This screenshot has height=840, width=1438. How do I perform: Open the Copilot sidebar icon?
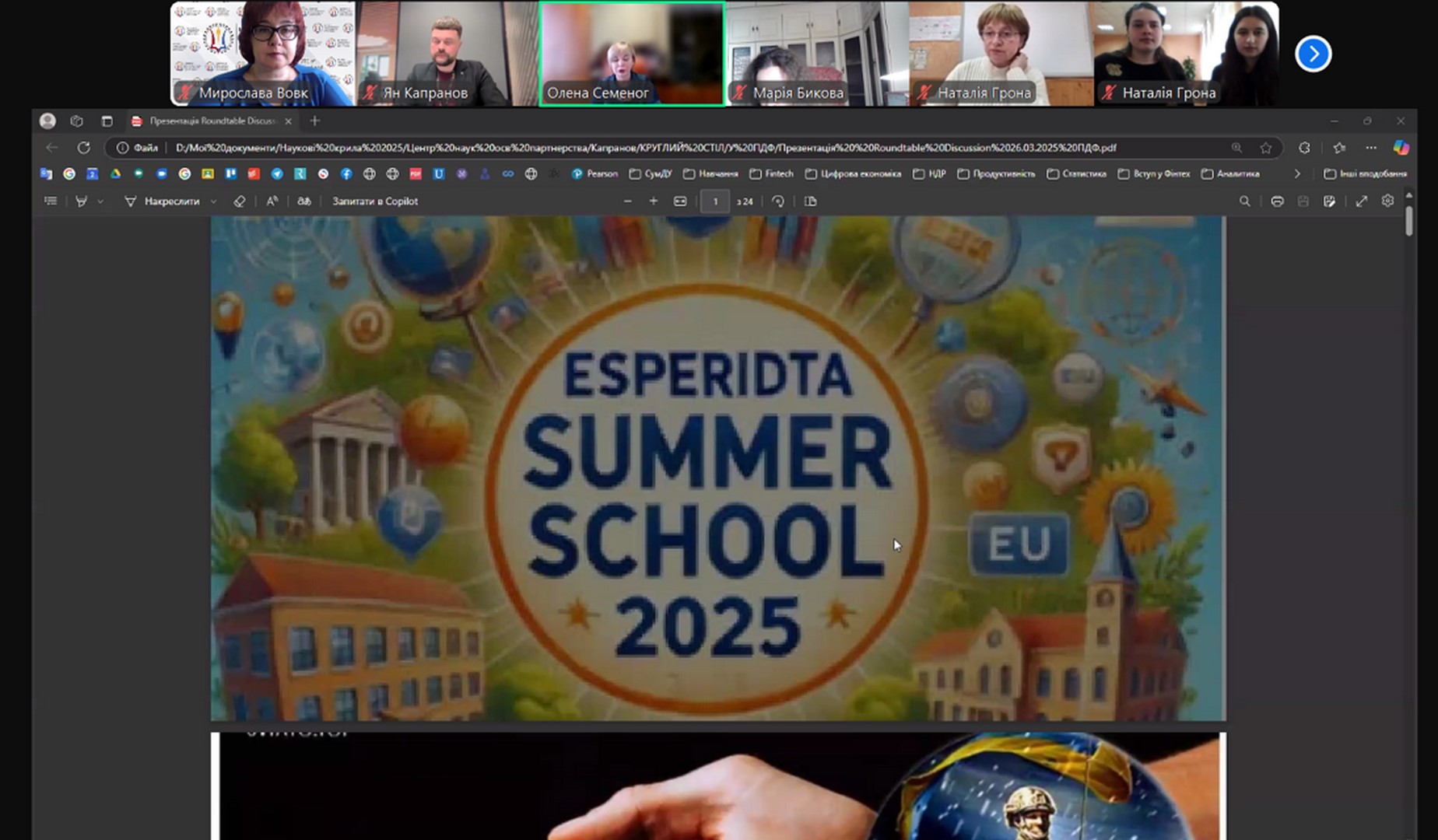coord(1401,148)
